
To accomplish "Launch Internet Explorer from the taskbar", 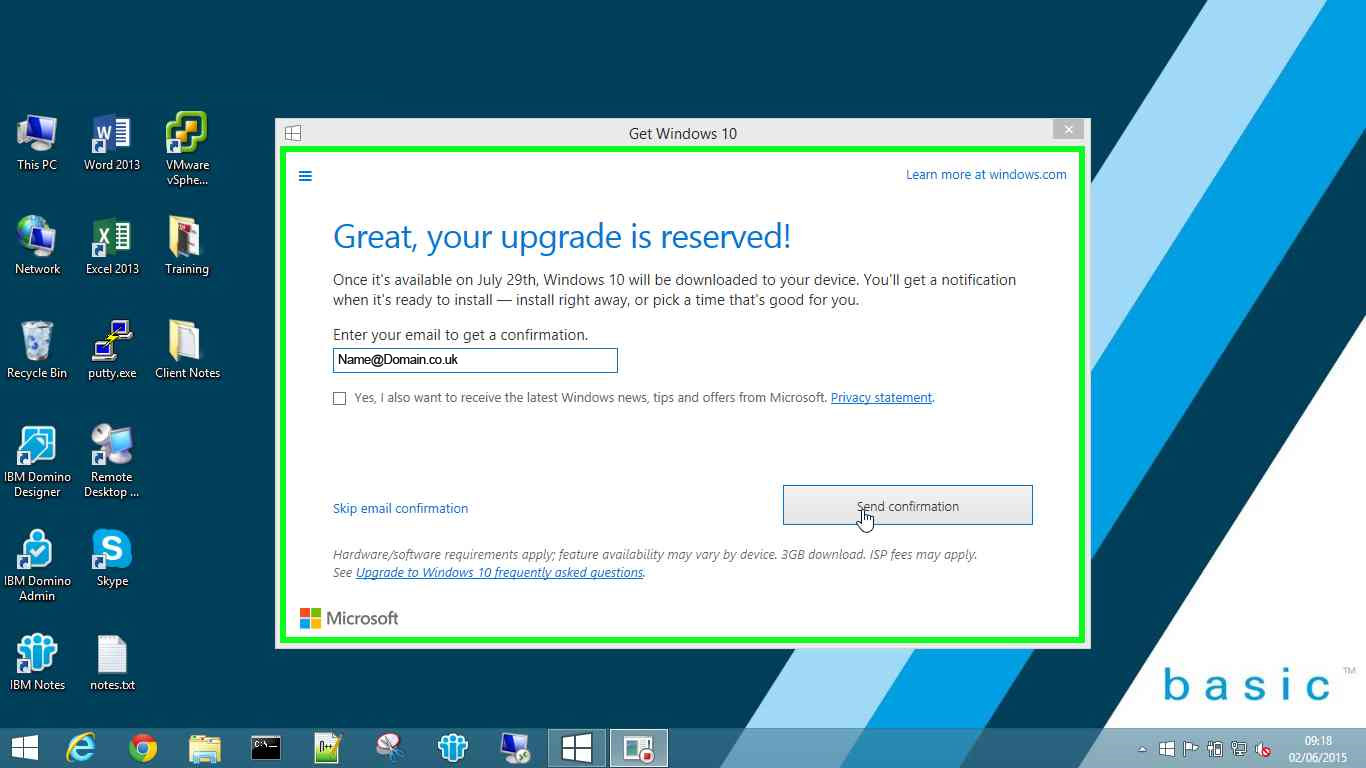I will click(81, 748).
